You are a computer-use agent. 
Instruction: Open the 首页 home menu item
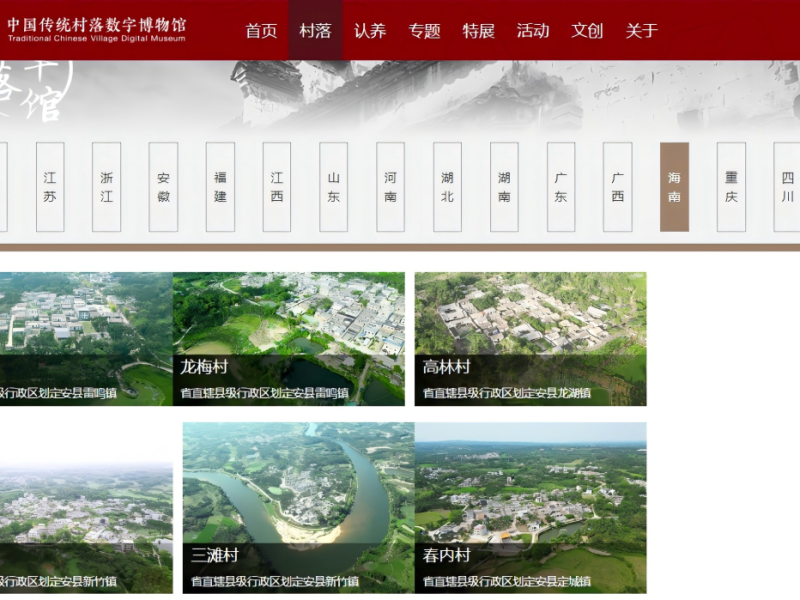[x=261, y=31]
